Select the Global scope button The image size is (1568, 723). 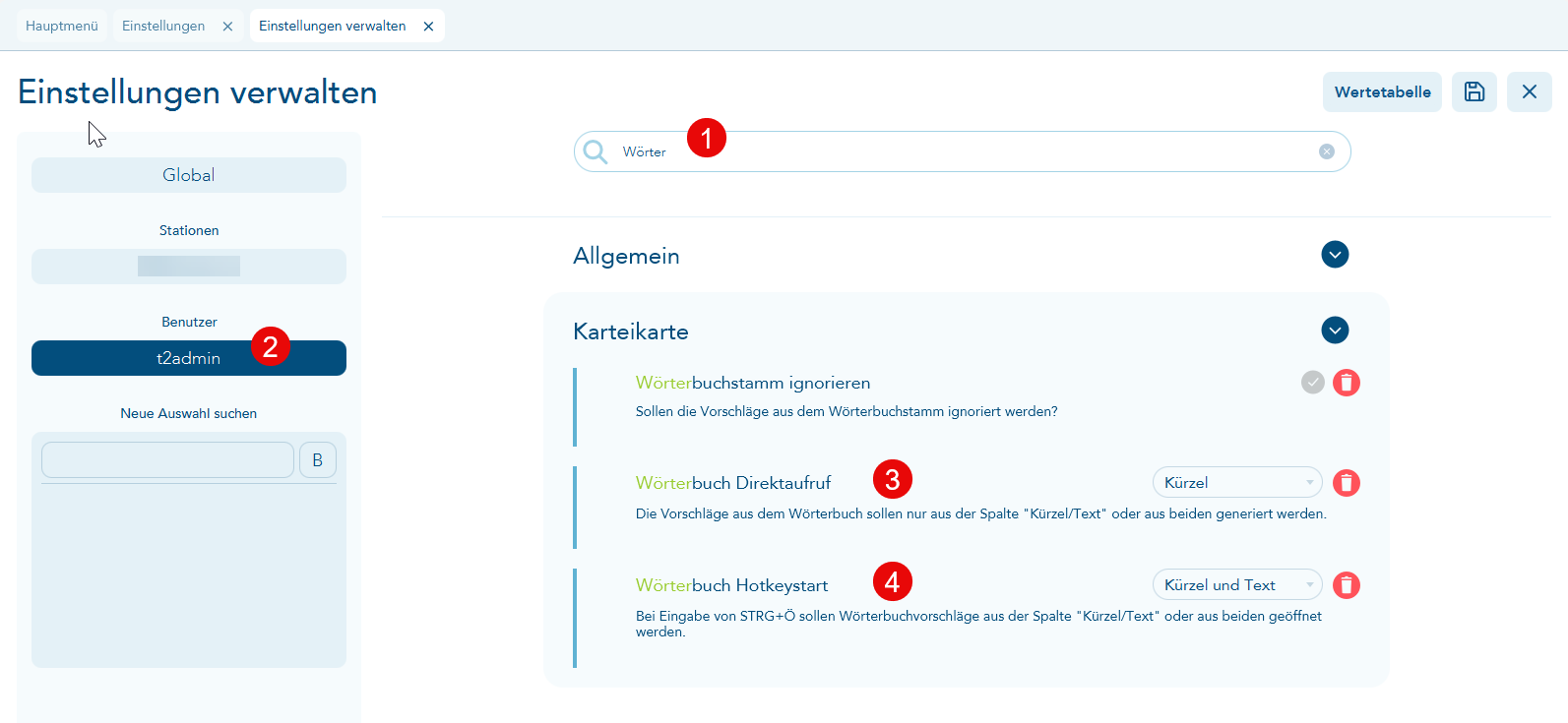tap(189, 175)
